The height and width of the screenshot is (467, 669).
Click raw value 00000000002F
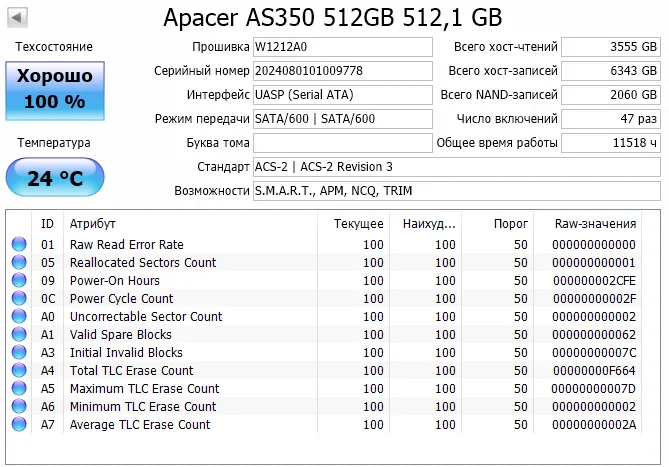pos(594,299)
